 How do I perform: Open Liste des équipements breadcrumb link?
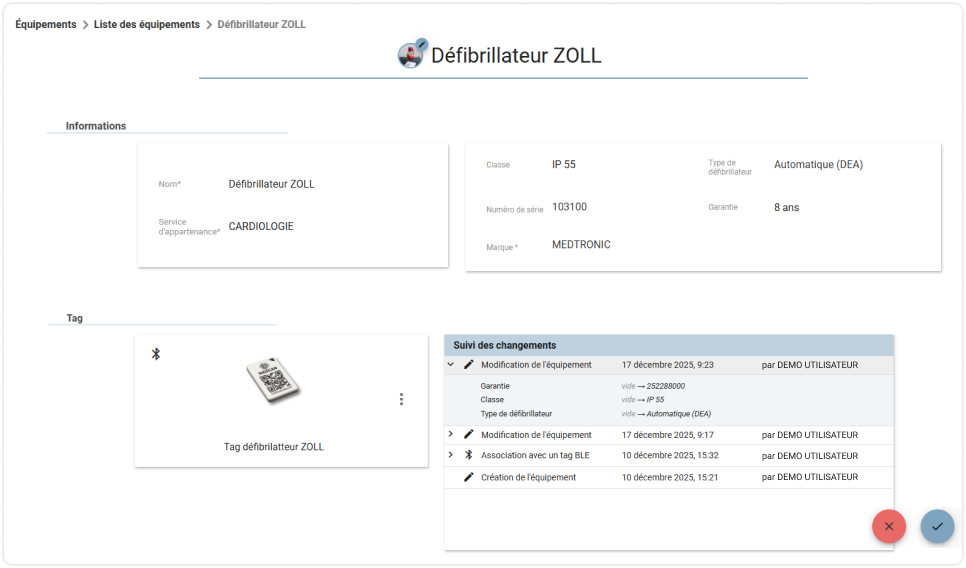147,24
